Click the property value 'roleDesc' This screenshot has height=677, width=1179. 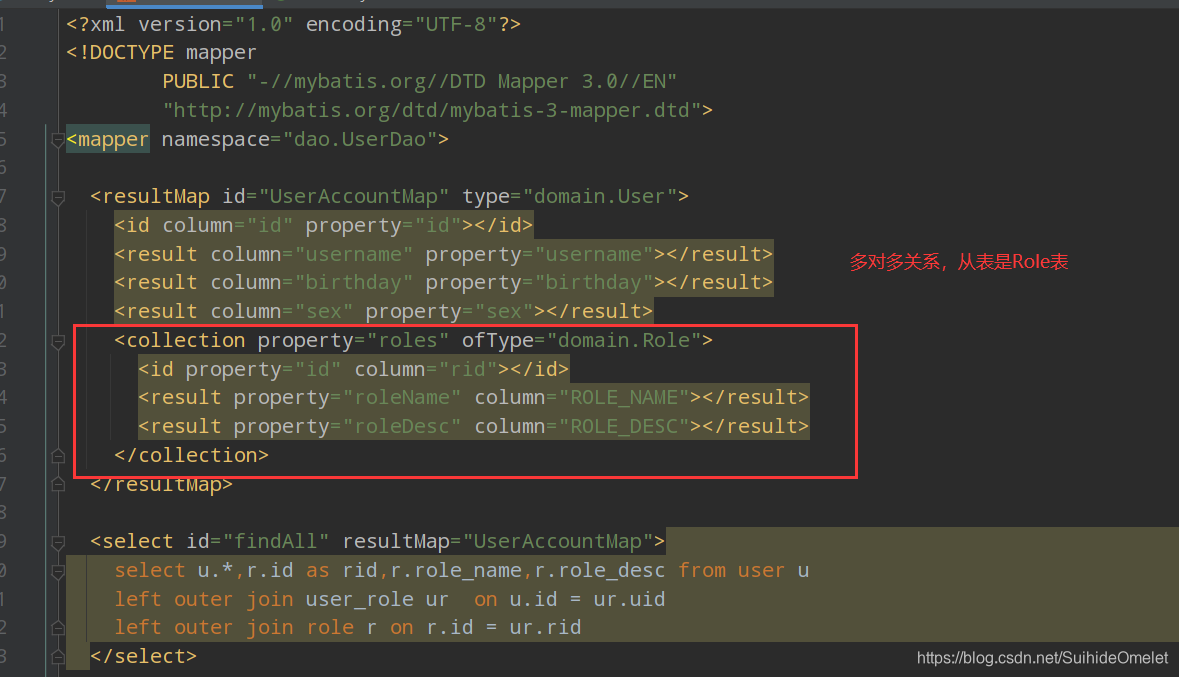(x=402, y=427)
